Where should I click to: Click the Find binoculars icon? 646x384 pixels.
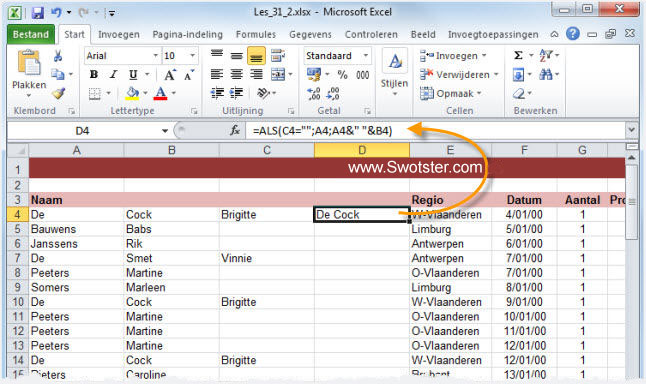546,75
